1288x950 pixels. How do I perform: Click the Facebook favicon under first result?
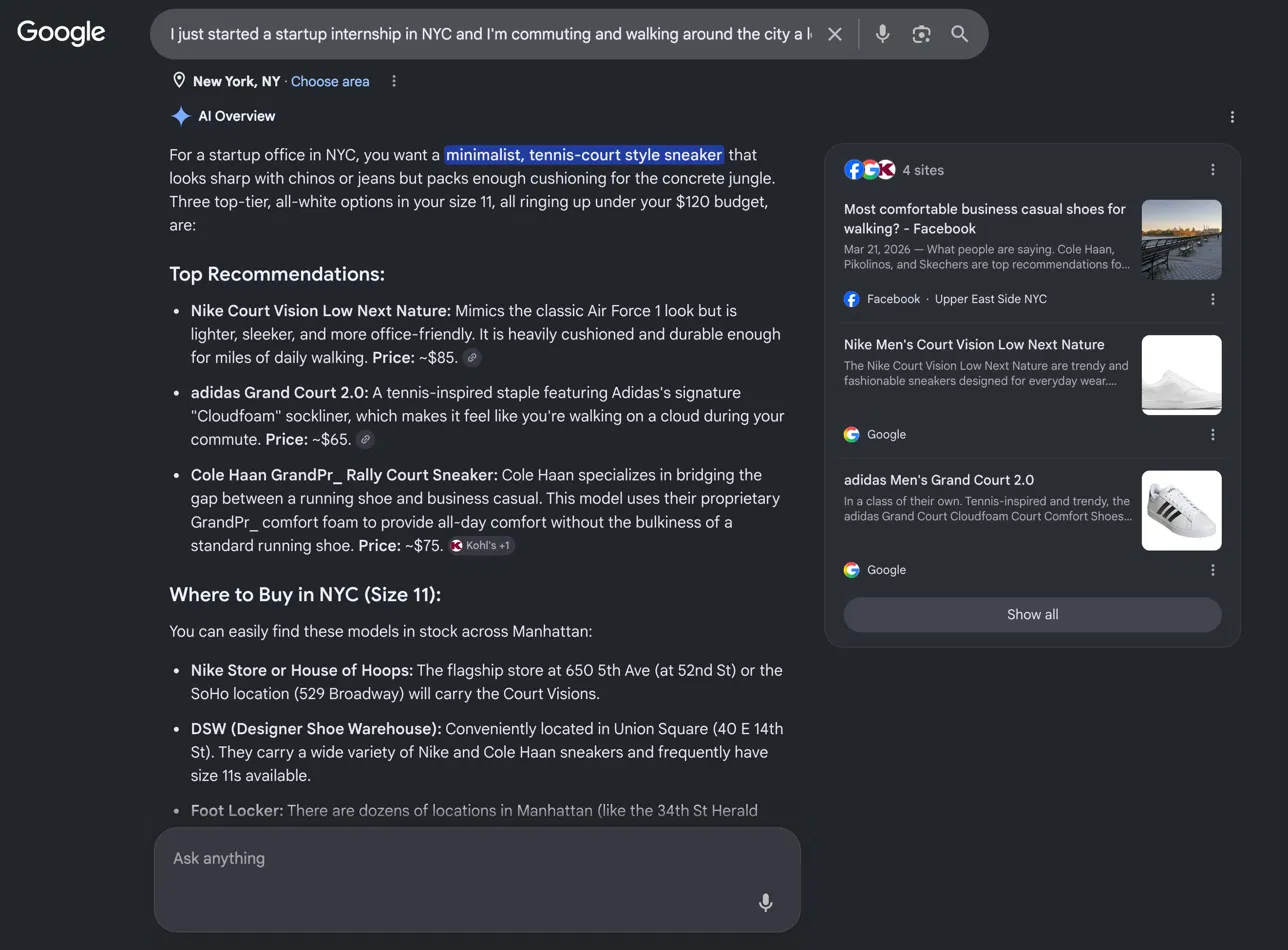852,299
